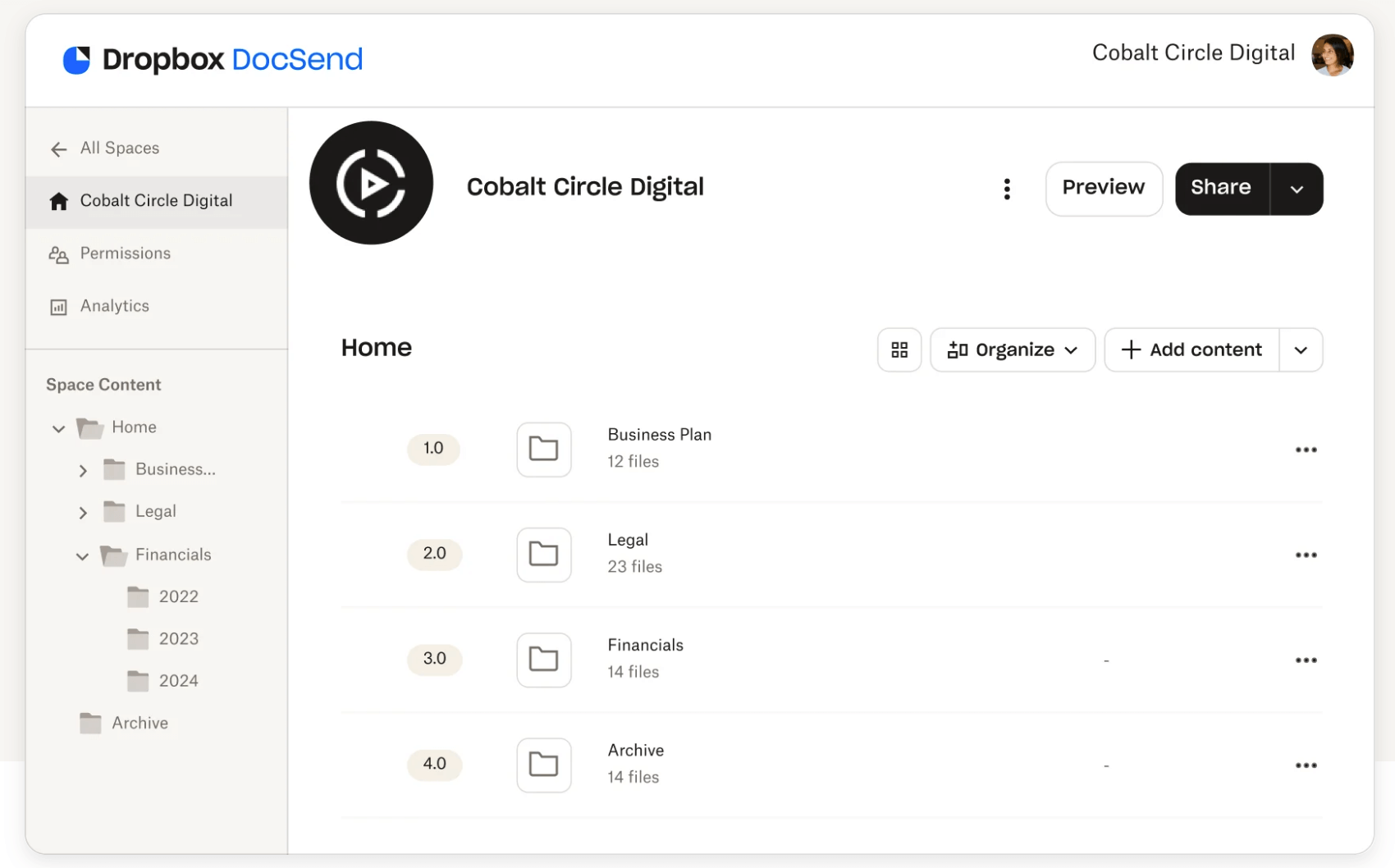Open the space's vertical three-dot menu
Viewport: 1395px width, 868px height.
1007,189
